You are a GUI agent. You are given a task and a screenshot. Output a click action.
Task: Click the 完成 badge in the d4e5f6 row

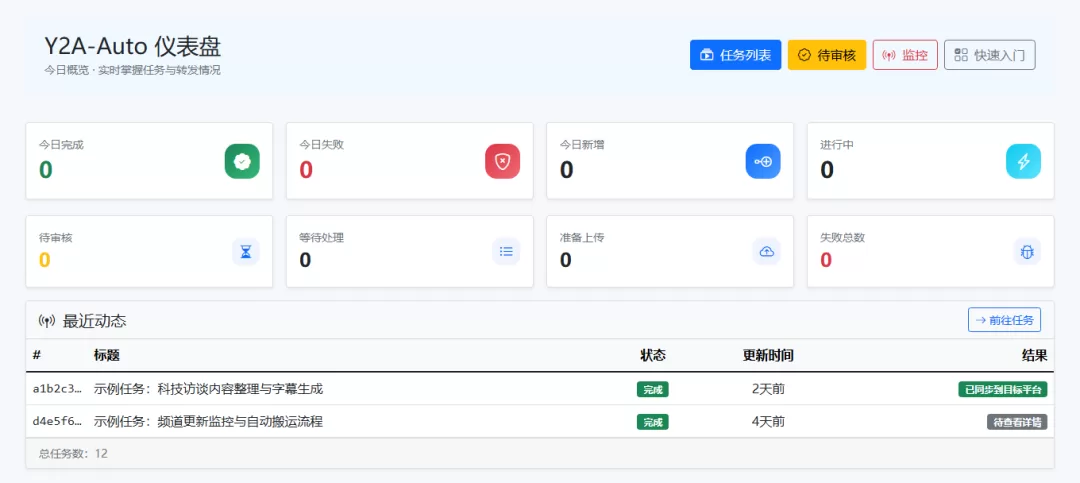tap(652, 422)
